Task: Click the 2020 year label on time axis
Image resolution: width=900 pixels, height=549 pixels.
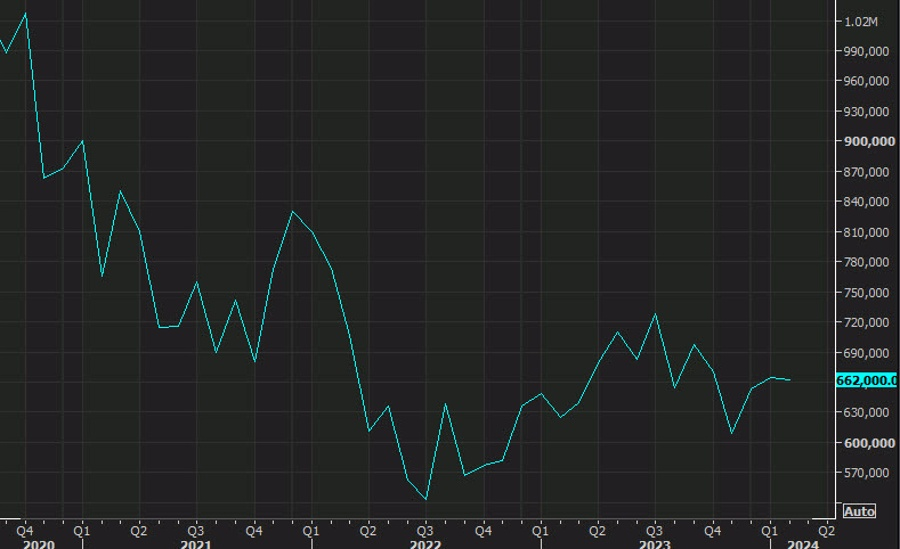Action: pyautogui.click(x=38, y=544)
